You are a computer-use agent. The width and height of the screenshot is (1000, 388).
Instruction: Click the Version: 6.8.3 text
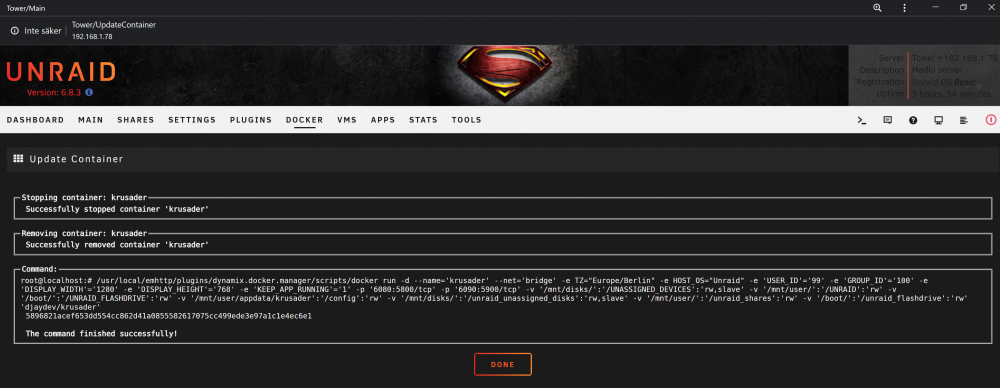(x=55, y=93)
